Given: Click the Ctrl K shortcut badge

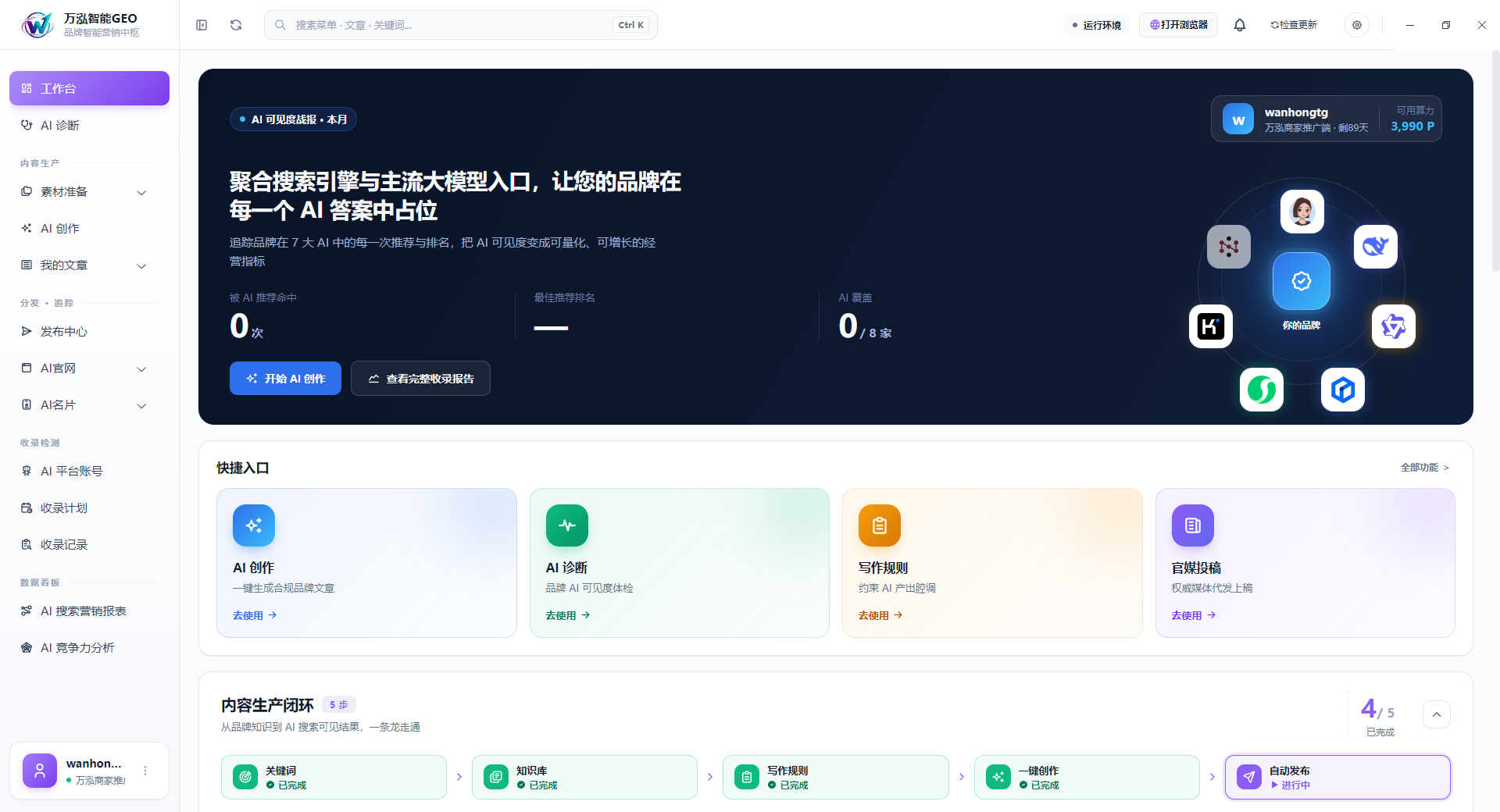Looking at the screenshot, I should tap(630, 25).
